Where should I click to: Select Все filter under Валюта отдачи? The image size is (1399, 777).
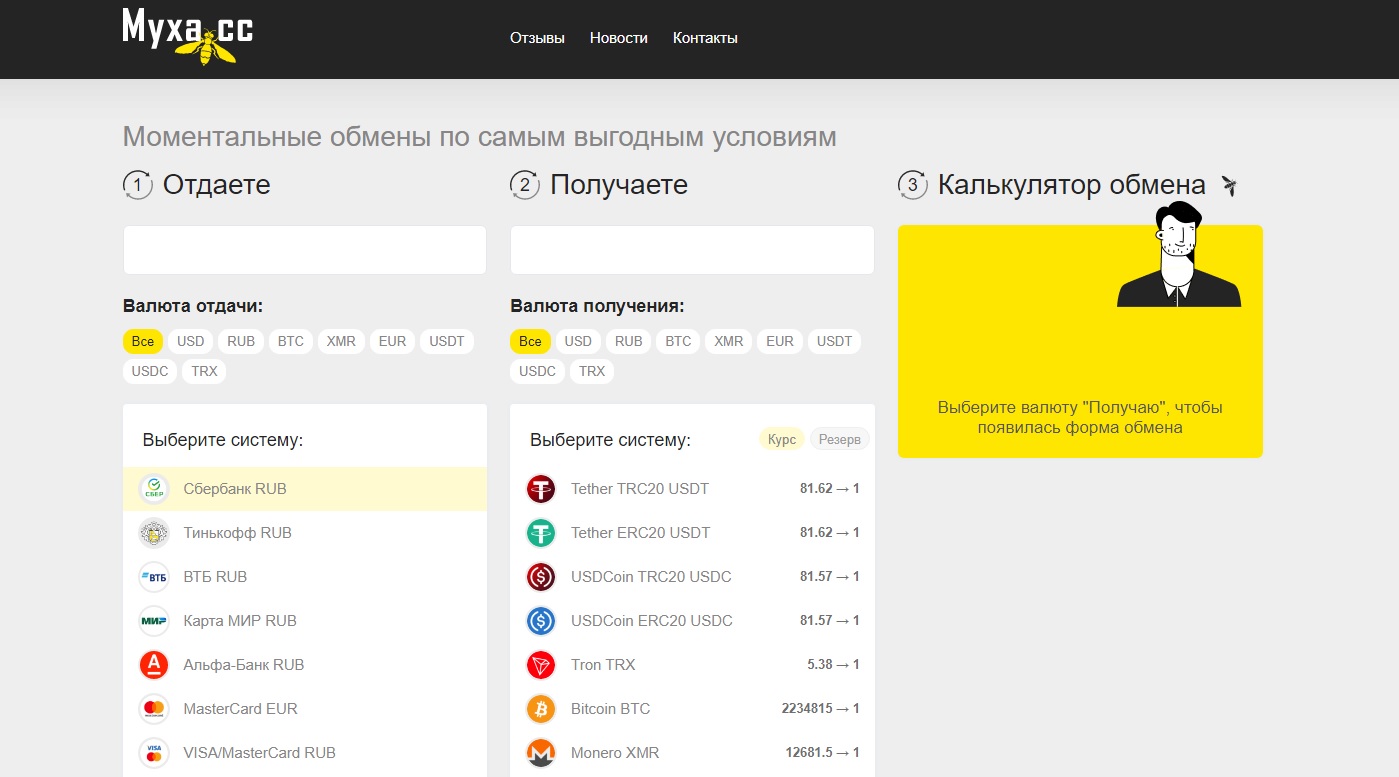[x=143, y=341]
